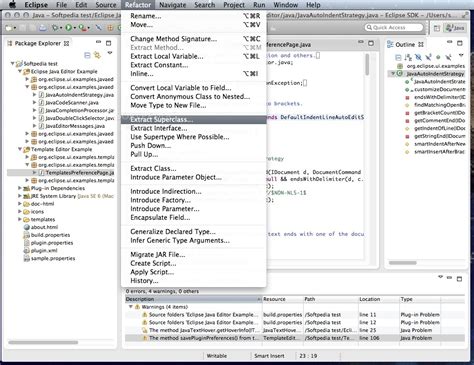Choose Extract Interface... menu entry
This screenshot has height=365, width=474.
click(x=194, y=128)
